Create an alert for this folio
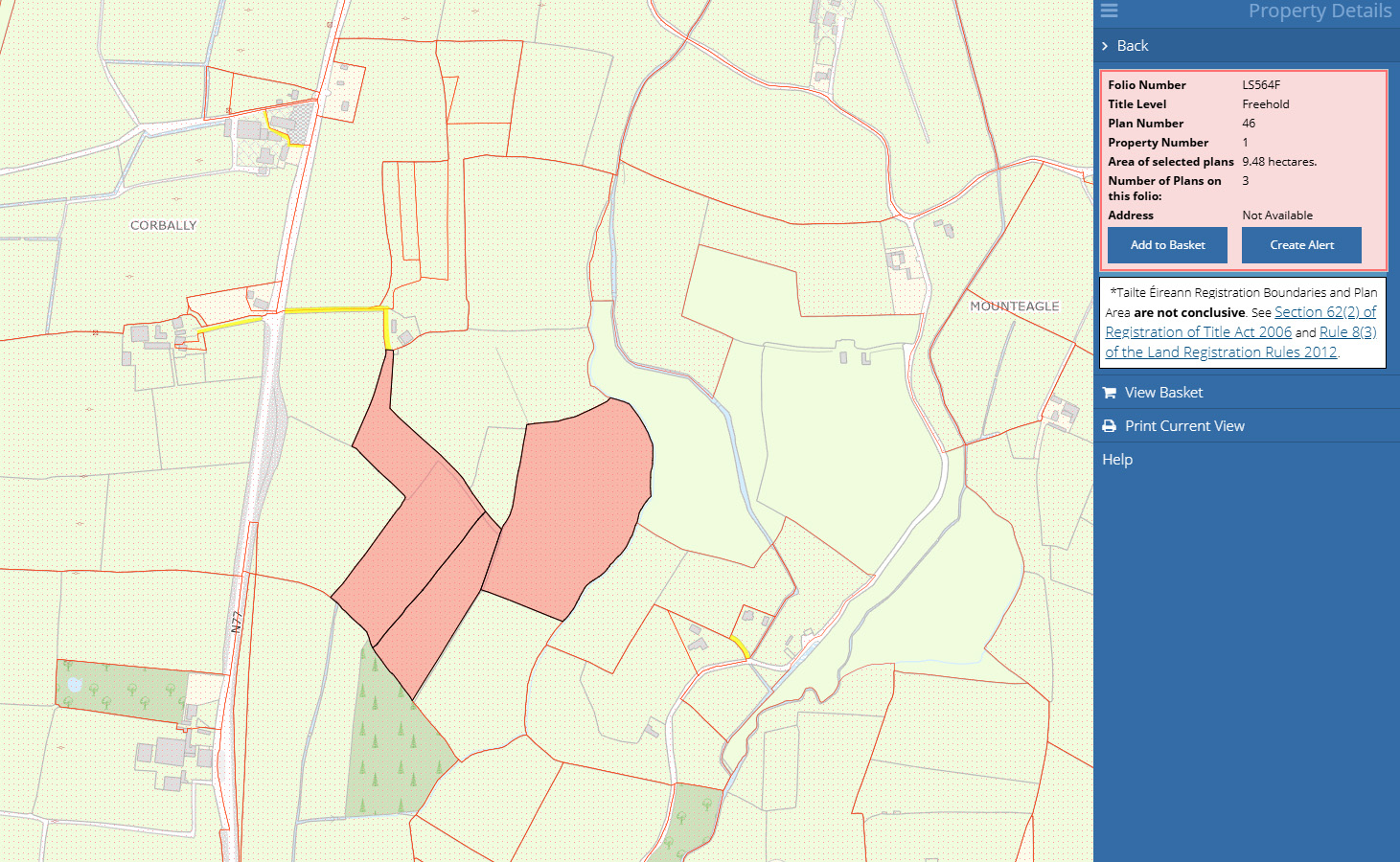The height and width of the screenshot is (862, 1400). coord(1301,245)
